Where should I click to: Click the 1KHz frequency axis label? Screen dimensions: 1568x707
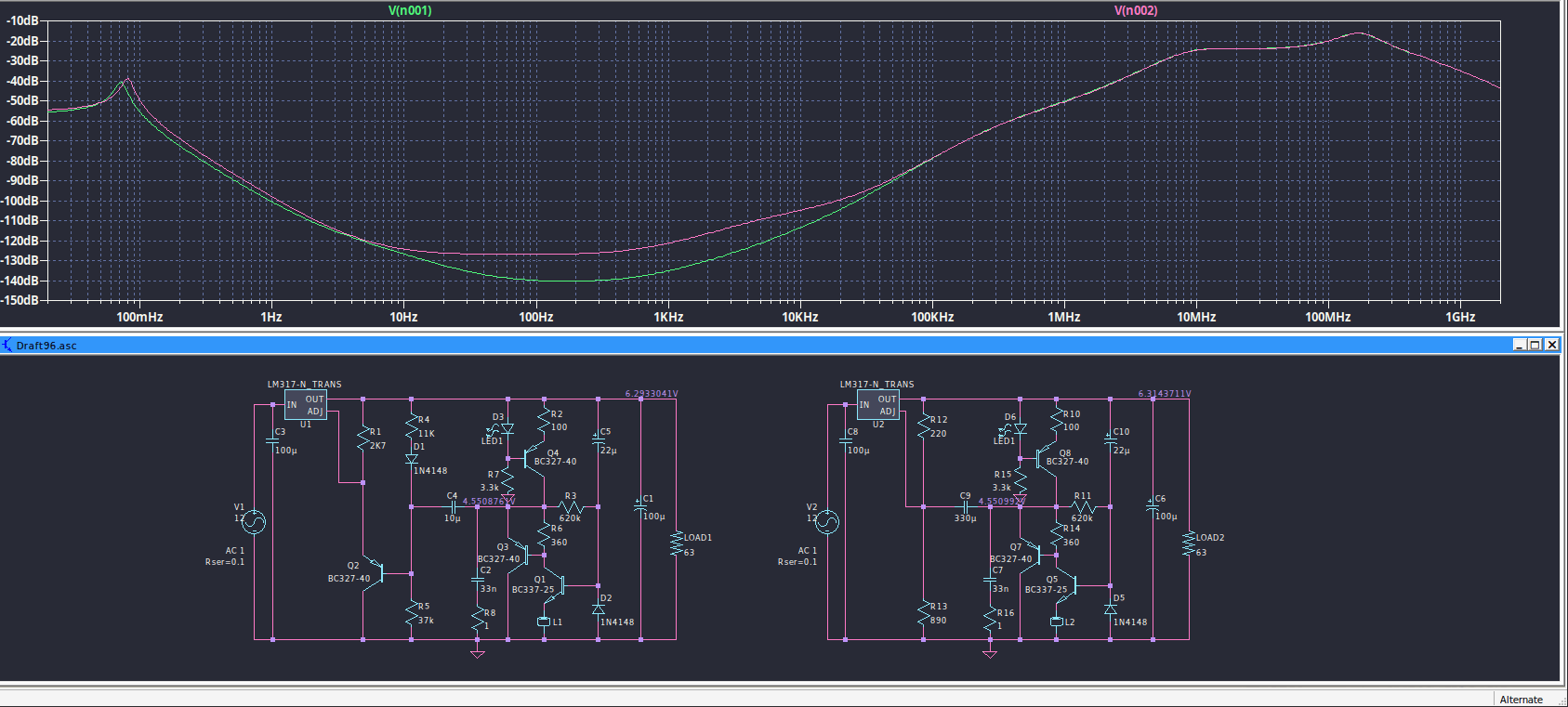(668, 317)
